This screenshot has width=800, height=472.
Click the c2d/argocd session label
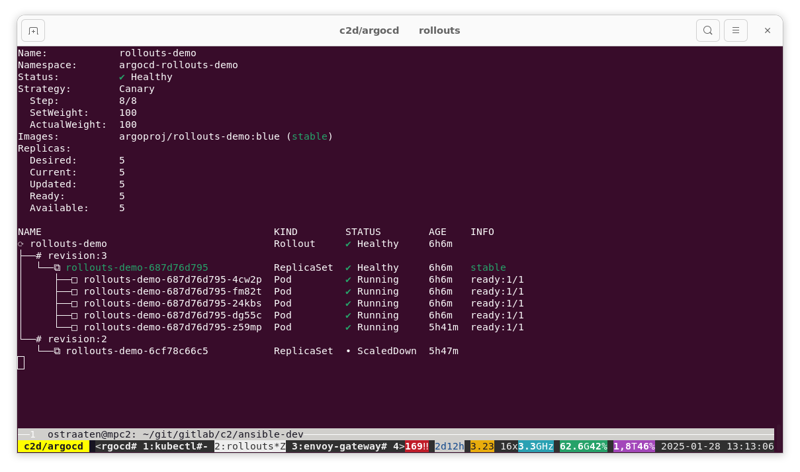[53, 447]
